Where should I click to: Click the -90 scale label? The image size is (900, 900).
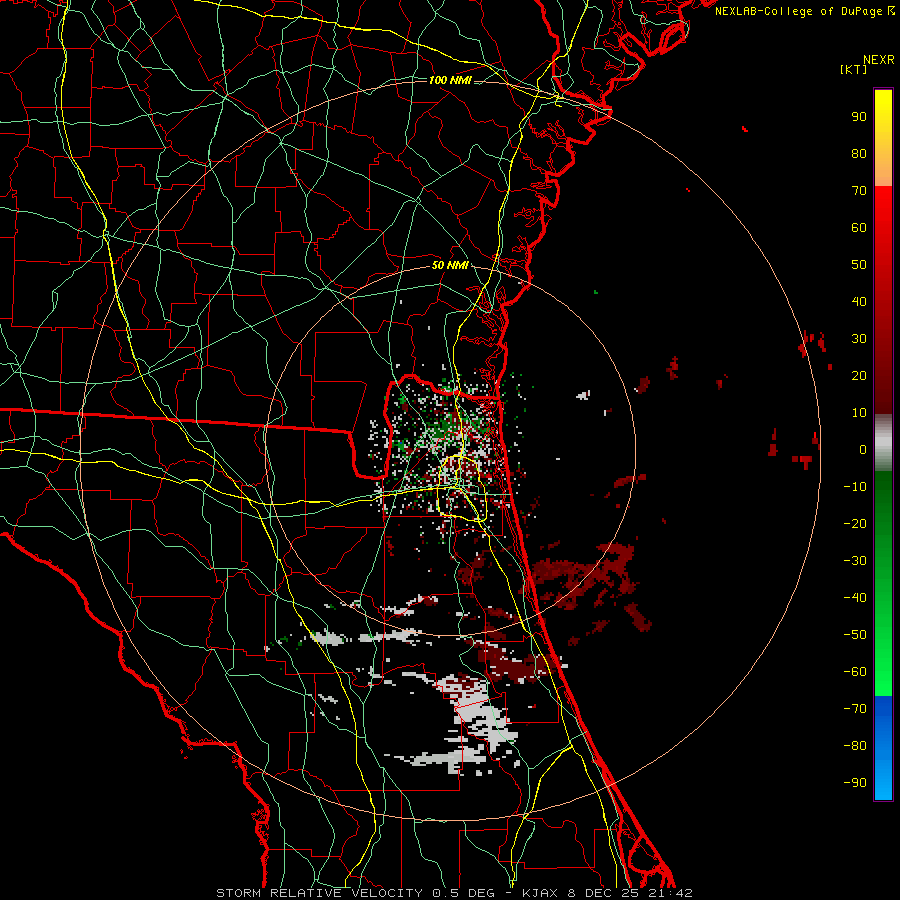point(855,783)
